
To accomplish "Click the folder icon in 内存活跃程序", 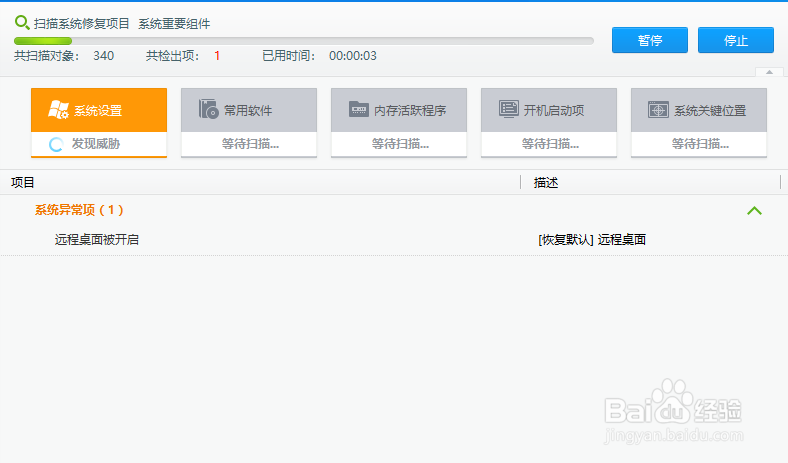I will pyautogui.click(x=359, y=109).
